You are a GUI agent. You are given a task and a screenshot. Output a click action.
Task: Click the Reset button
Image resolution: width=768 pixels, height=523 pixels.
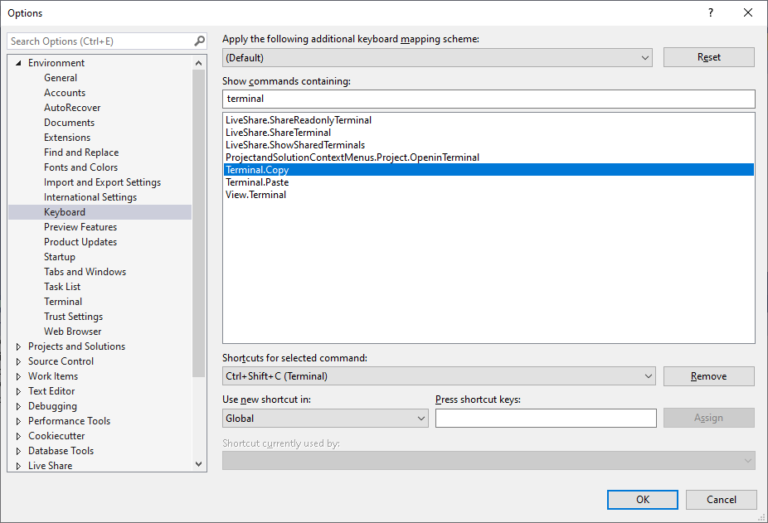coord(708,58)
